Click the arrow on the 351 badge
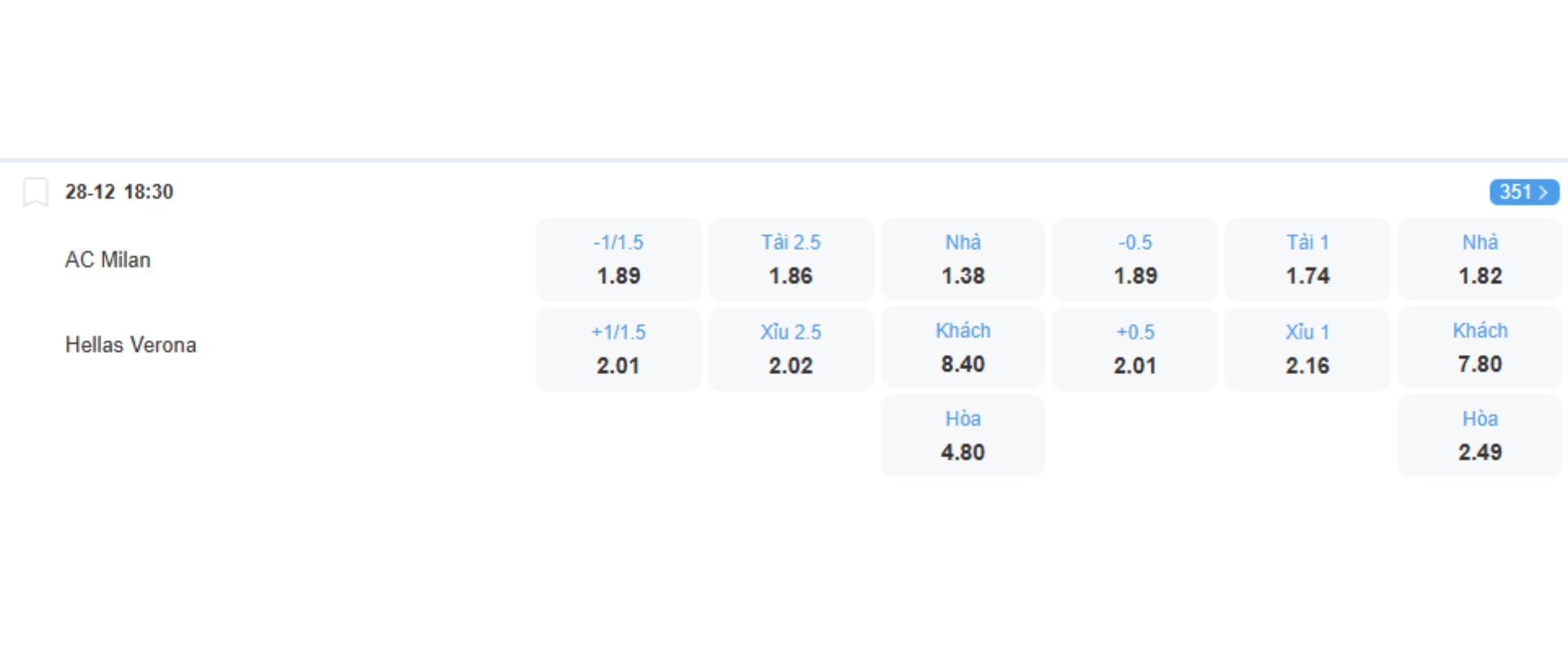Screen dimensions: 1568x647 click(x=1543, y=192)
